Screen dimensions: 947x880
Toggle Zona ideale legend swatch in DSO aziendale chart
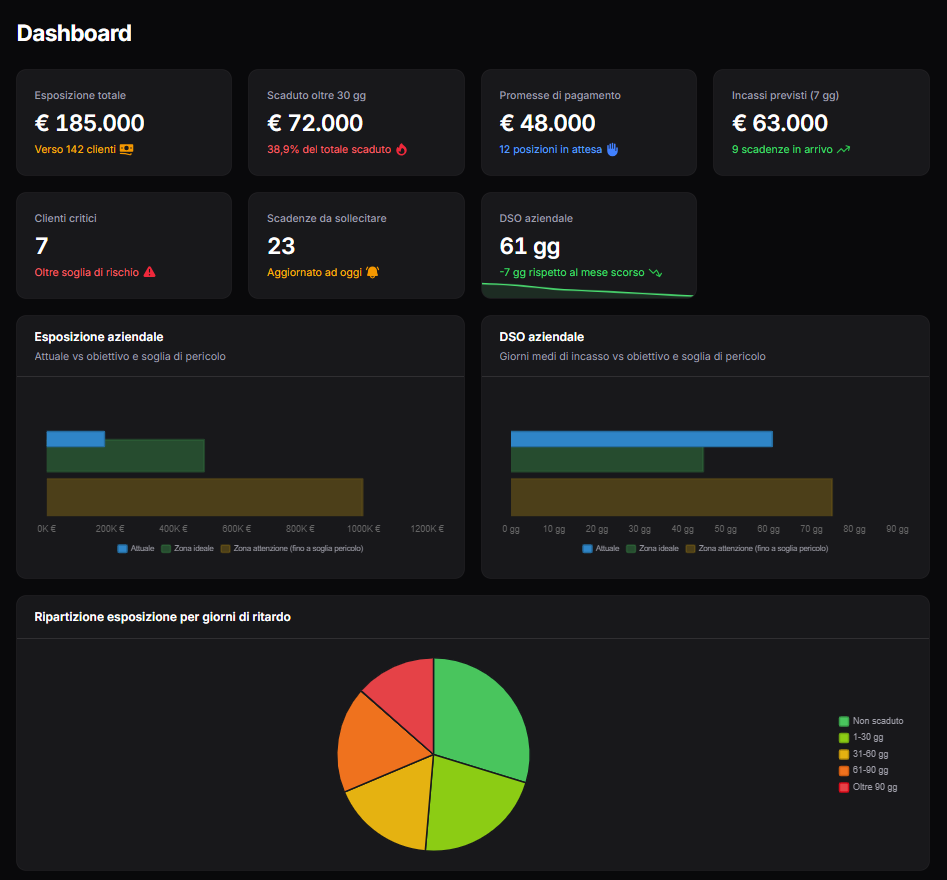tap(631, 548)
